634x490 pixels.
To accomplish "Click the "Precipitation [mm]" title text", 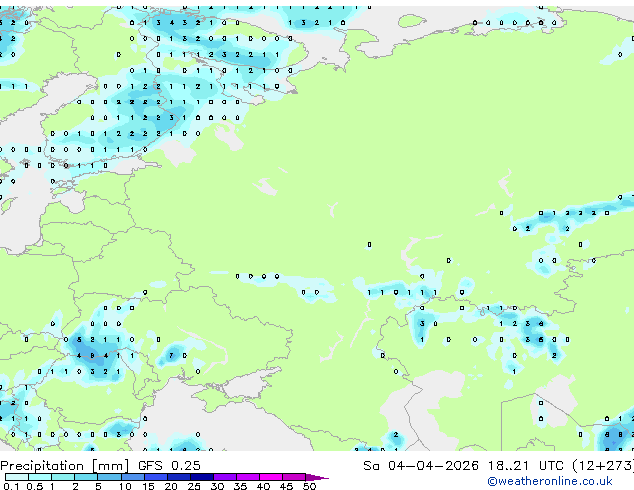I will pyautogui.click(x=65, y=466).
